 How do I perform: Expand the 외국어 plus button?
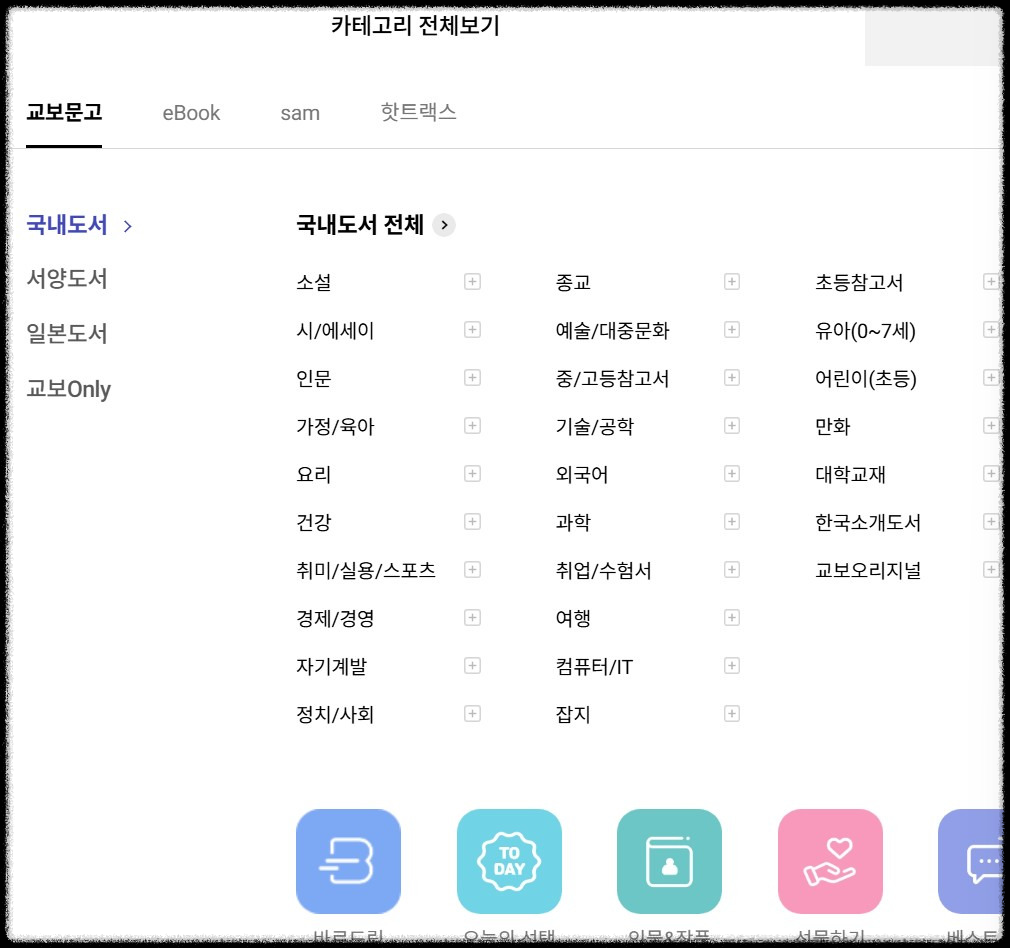(732, 474)
